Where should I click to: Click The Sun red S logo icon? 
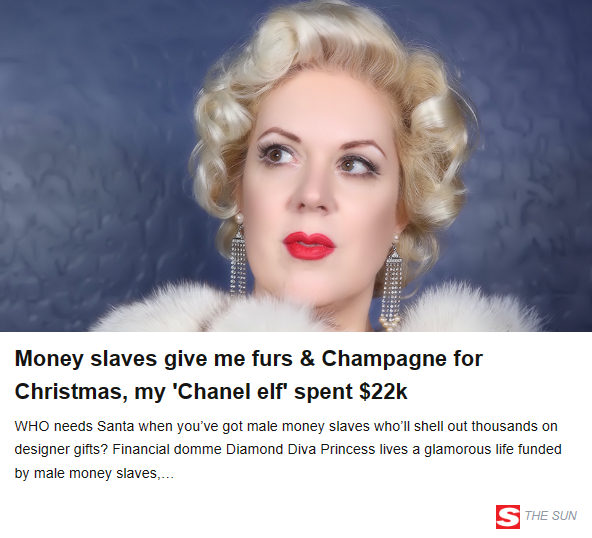point(507,516)
